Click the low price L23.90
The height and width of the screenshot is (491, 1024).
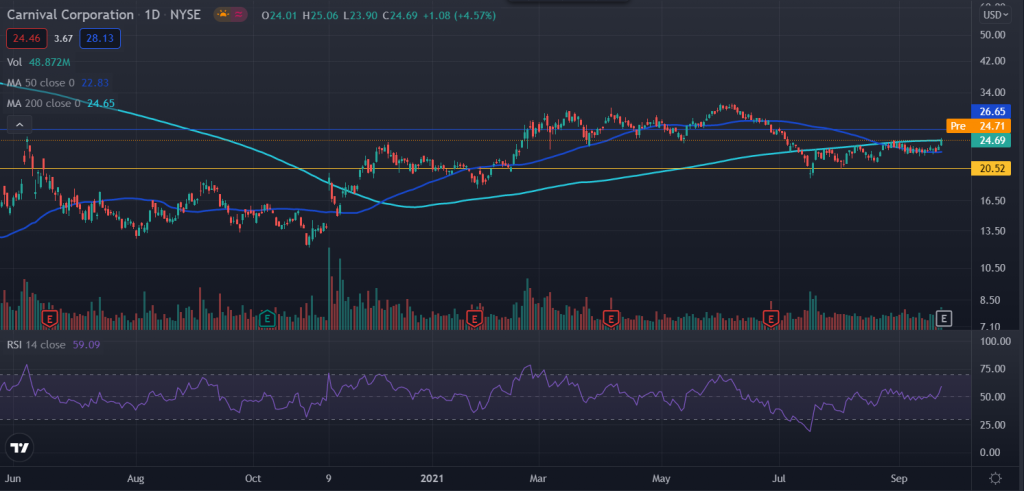(x=360, y=15)
